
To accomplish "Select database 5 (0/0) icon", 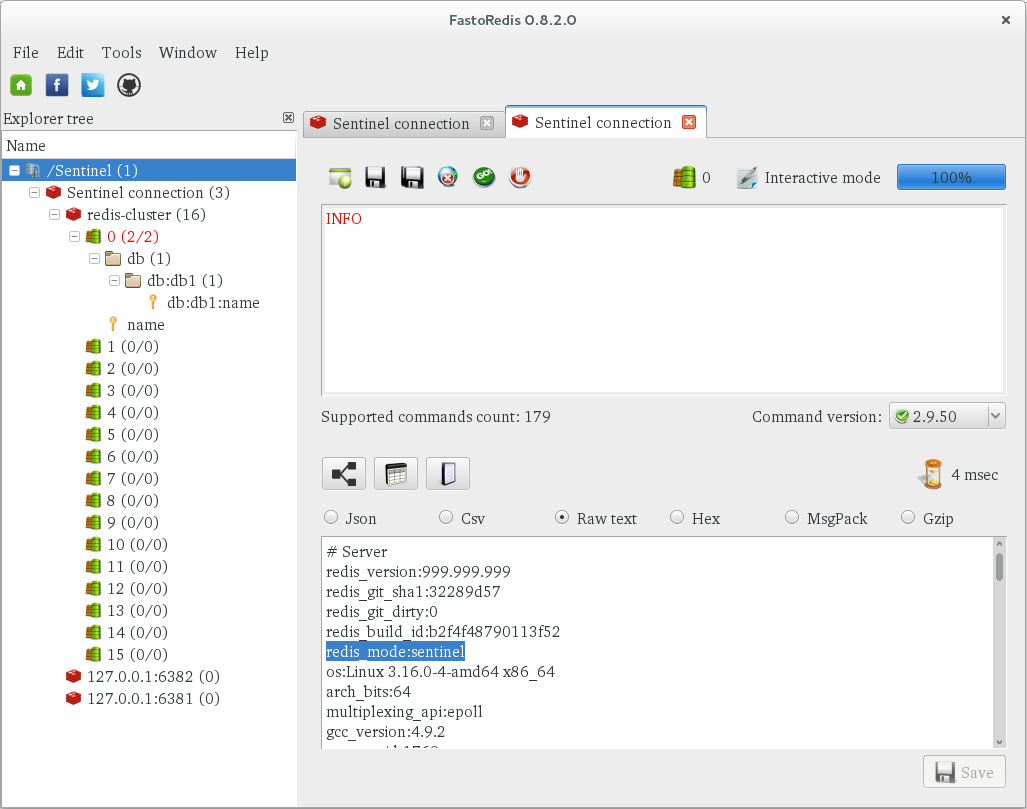I will pyautogui.click(x=94, y=434).
